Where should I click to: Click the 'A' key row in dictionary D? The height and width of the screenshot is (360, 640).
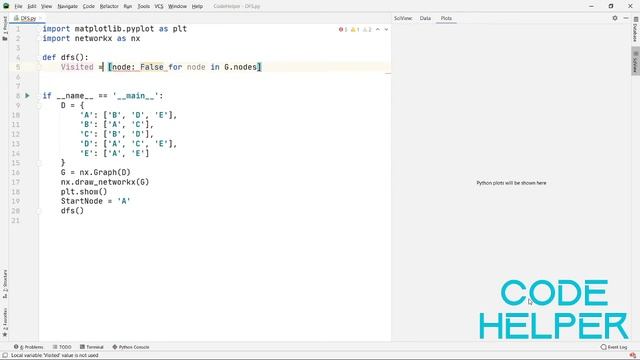tap(128, 115)
